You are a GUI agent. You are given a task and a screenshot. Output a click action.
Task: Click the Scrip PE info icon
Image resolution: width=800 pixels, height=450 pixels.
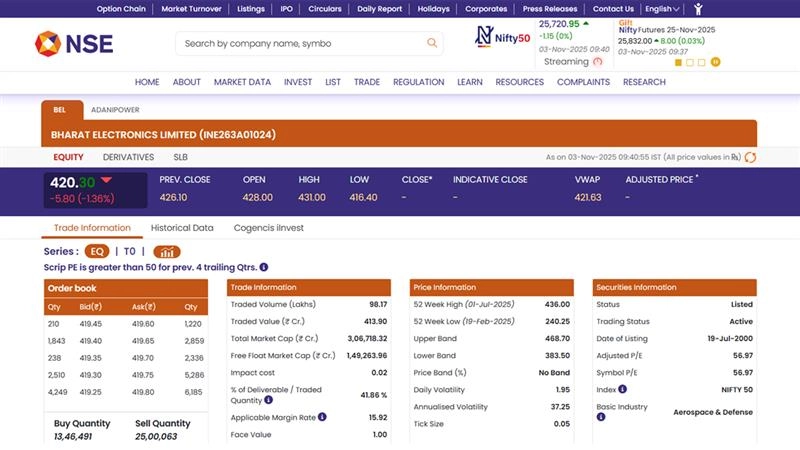(264, 267)
